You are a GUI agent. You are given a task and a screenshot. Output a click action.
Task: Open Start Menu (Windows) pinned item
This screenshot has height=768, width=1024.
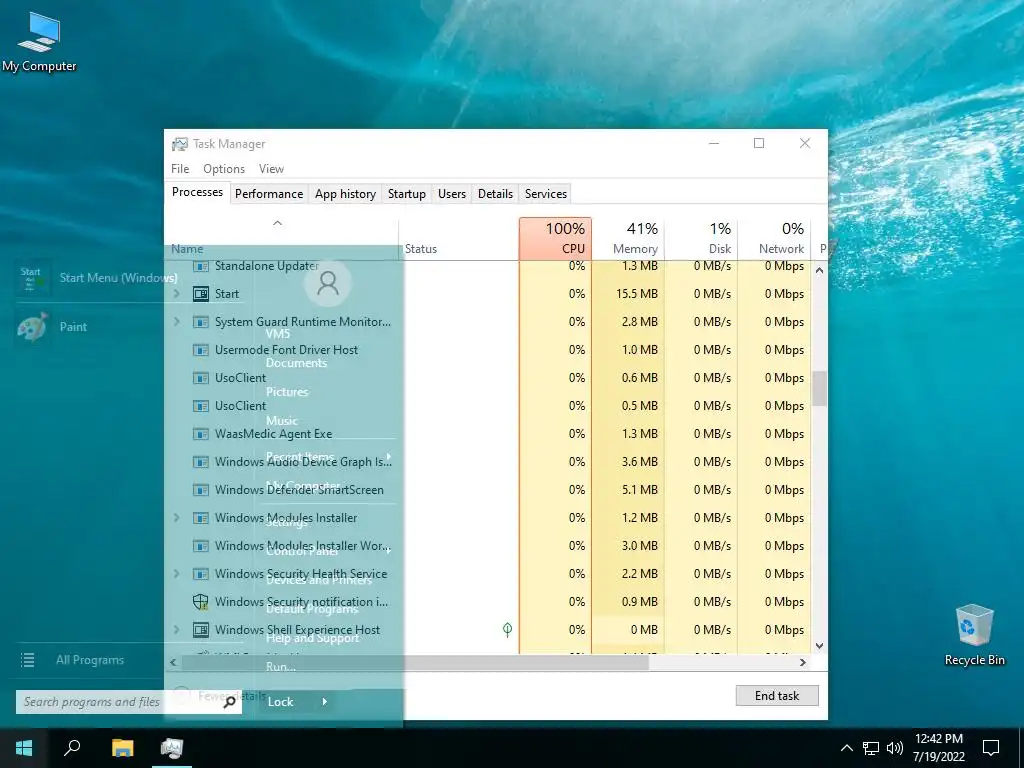click(x=98, y=278)
